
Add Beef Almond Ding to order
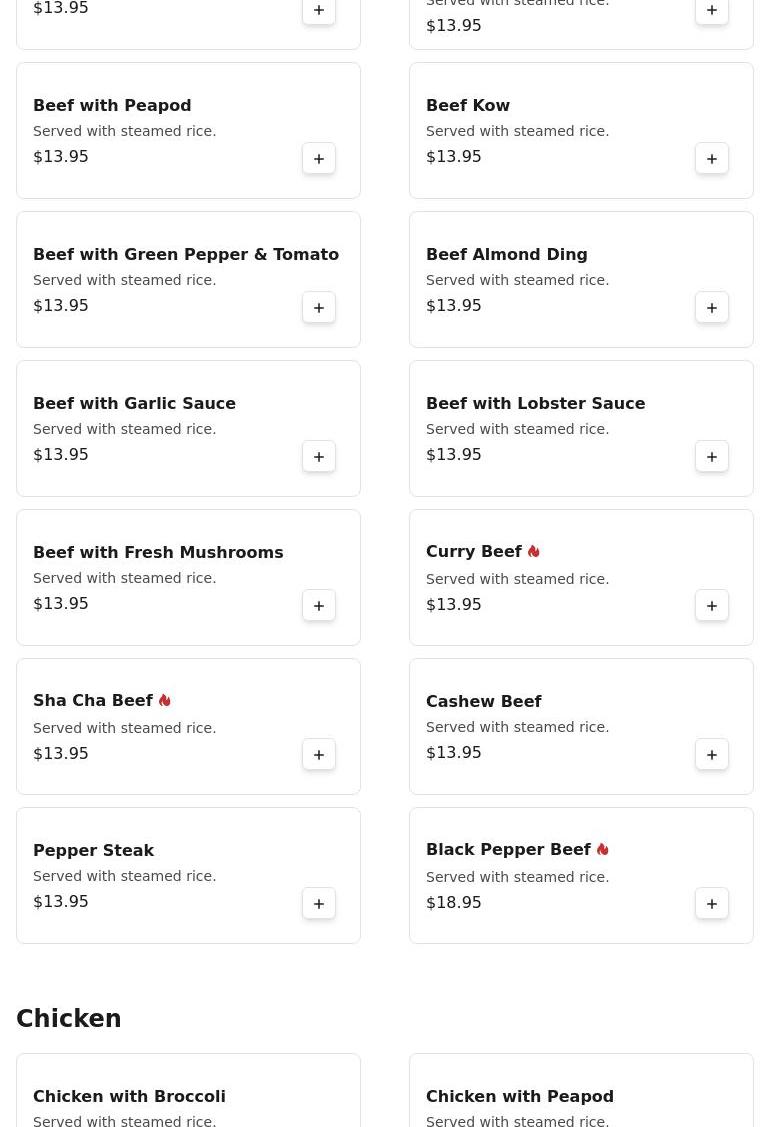click(x=712, y=308)
